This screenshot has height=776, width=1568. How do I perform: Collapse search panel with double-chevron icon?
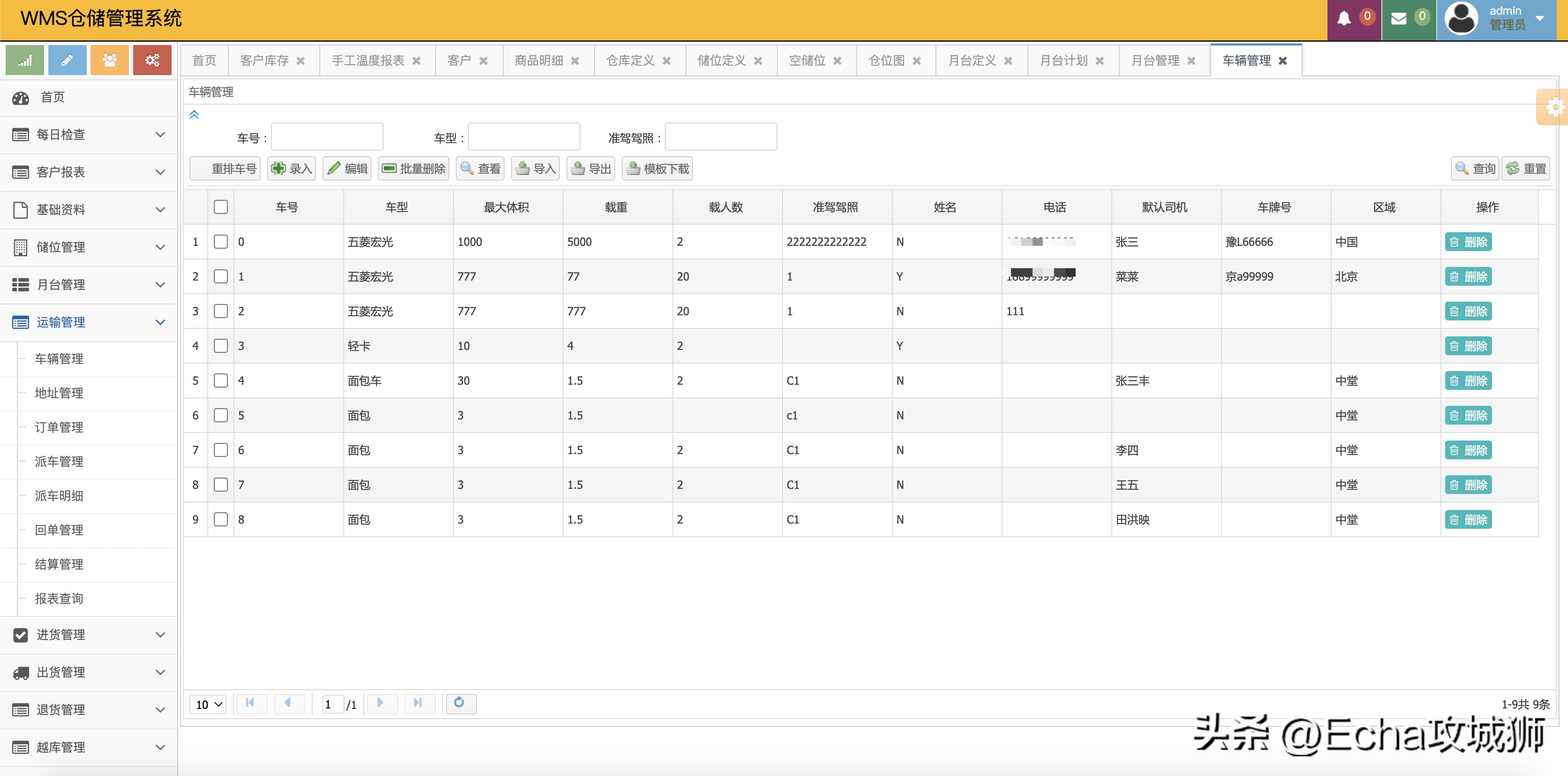[x=194, y=114]
